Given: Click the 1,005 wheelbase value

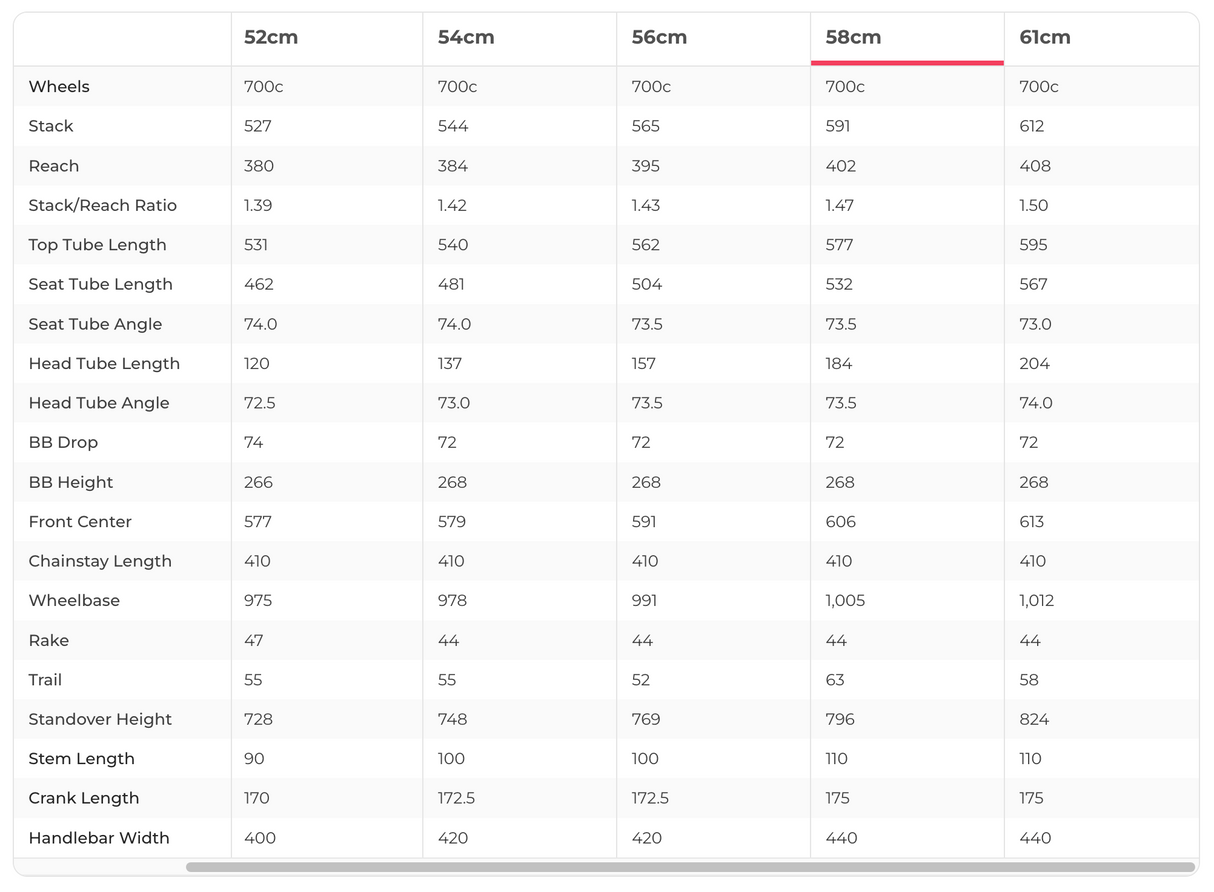Looking at the screenshot, I should [846, 601].
